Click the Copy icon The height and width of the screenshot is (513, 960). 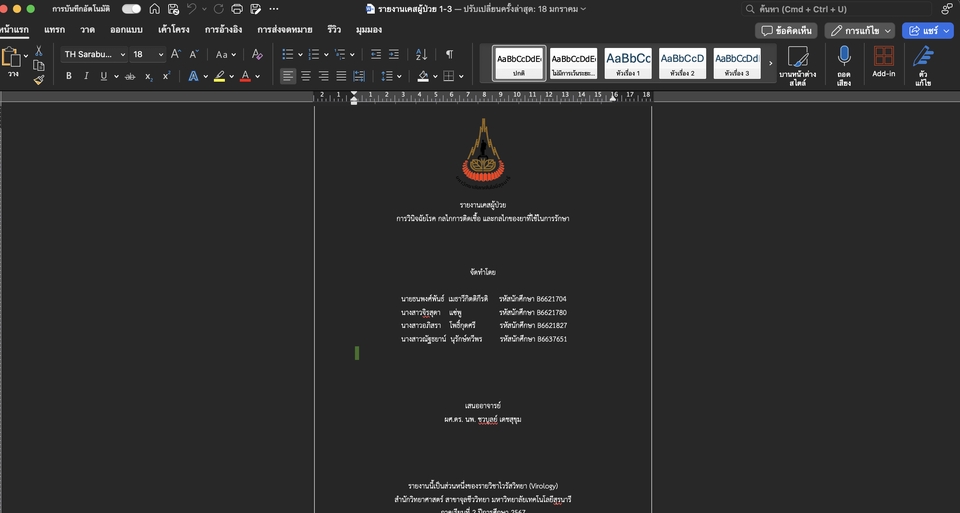pos(39,66)
